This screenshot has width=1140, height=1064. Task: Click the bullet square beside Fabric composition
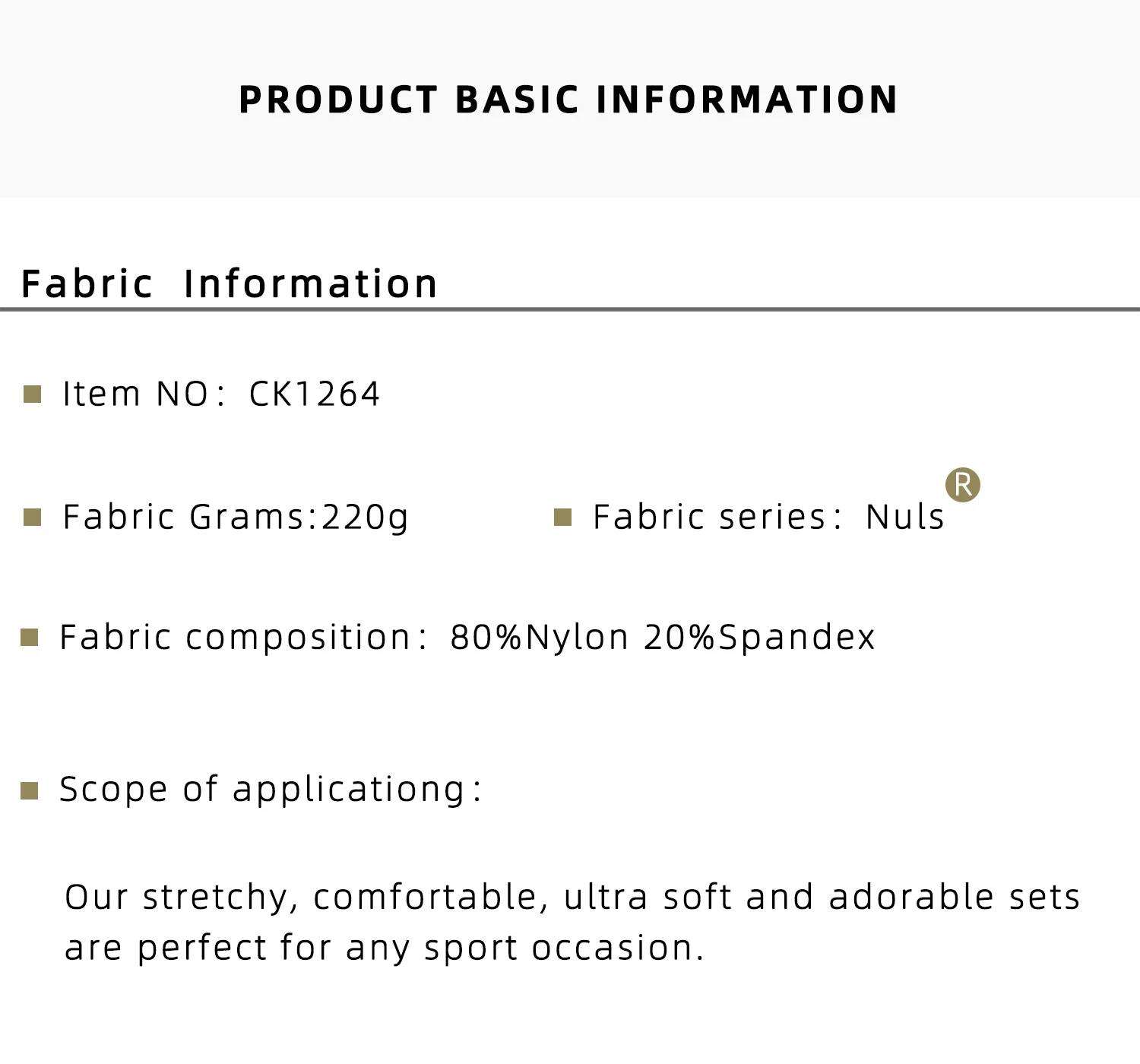pos(30,638)
